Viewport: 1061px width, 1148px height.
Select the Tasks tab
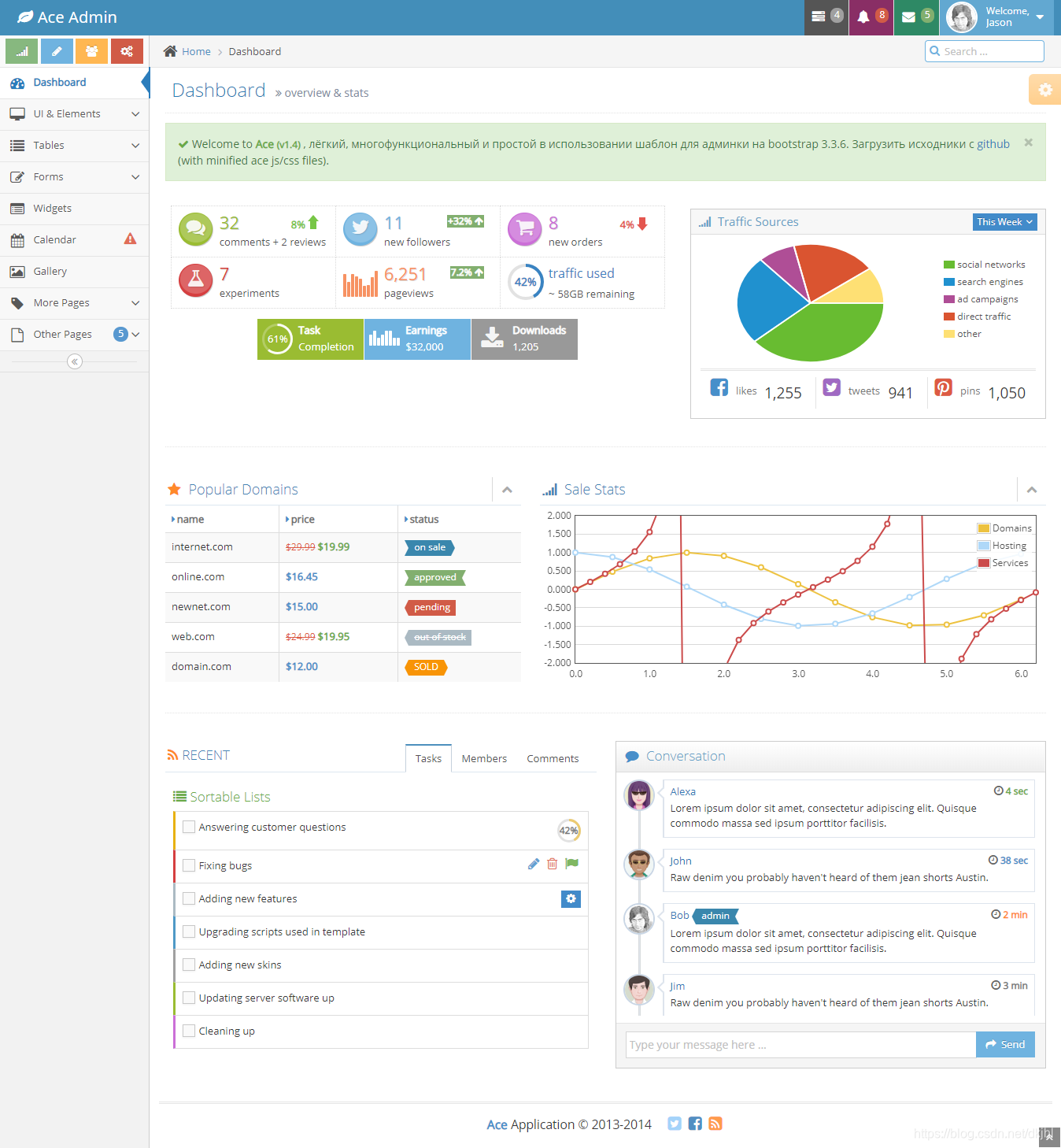point(428,758)
